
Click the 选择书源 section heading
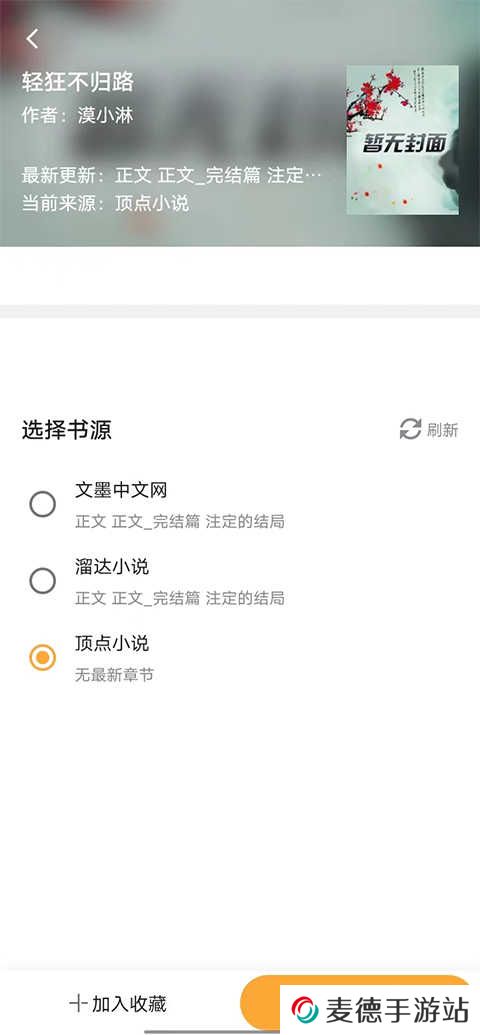pos(67,430)
